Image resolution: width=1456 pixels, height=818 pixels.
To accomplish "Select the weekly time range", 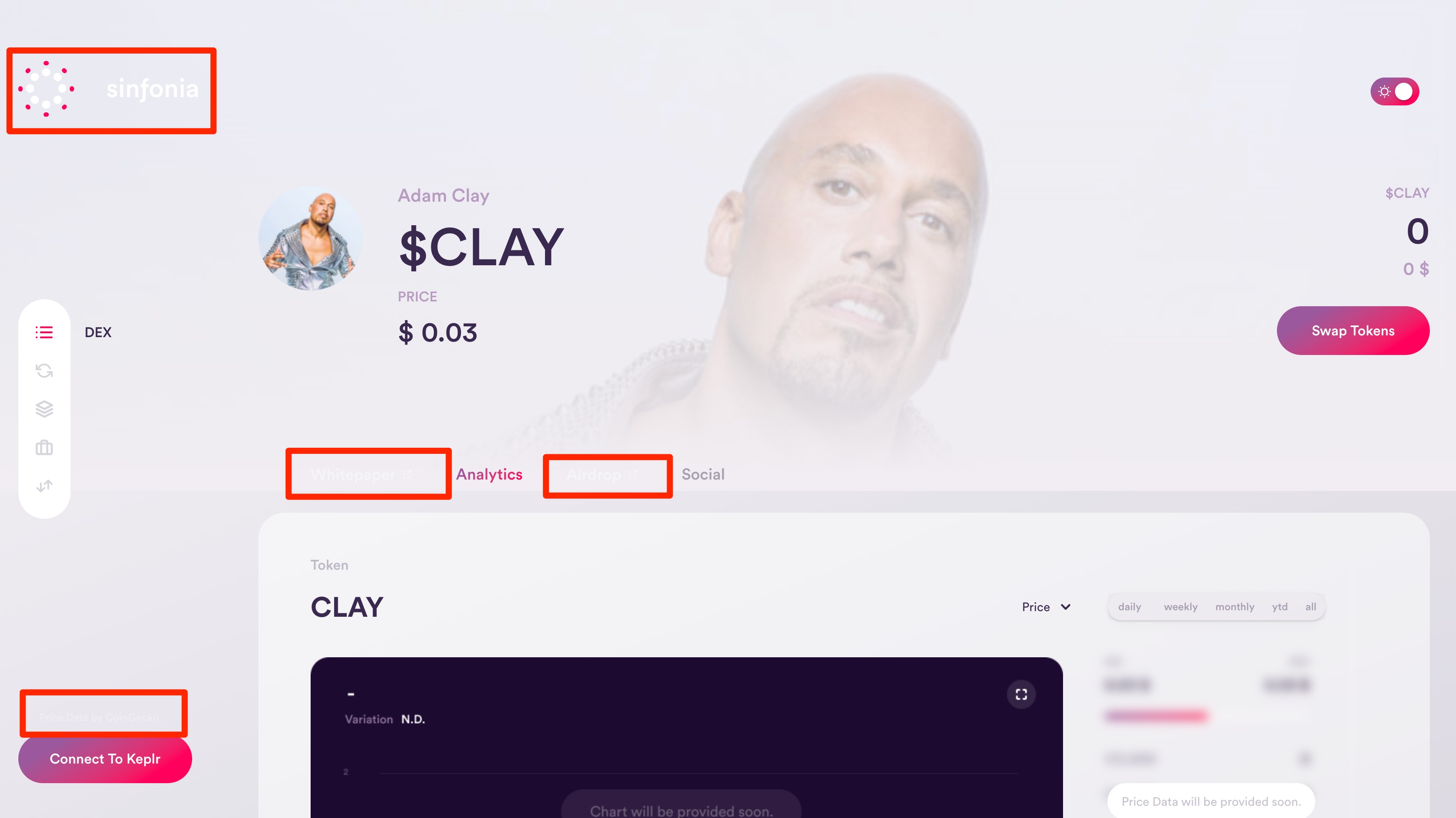I will [x=1180, y=607].
